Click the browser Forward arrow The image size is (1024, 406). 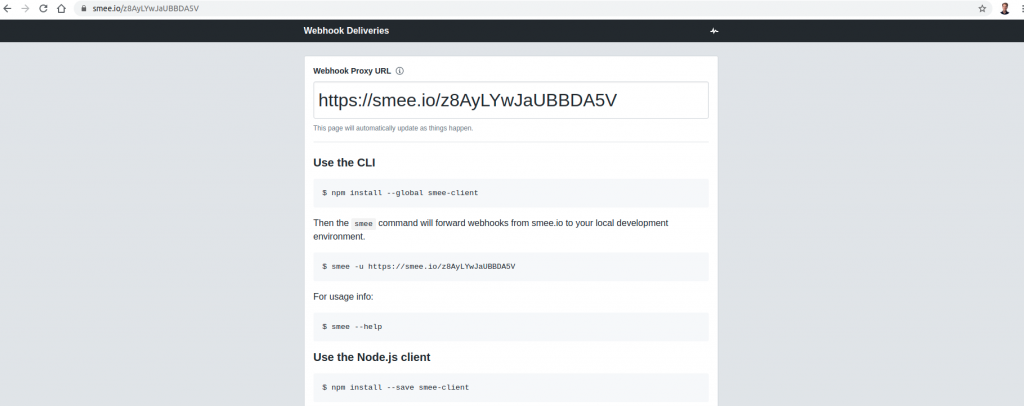coord(25,8)
